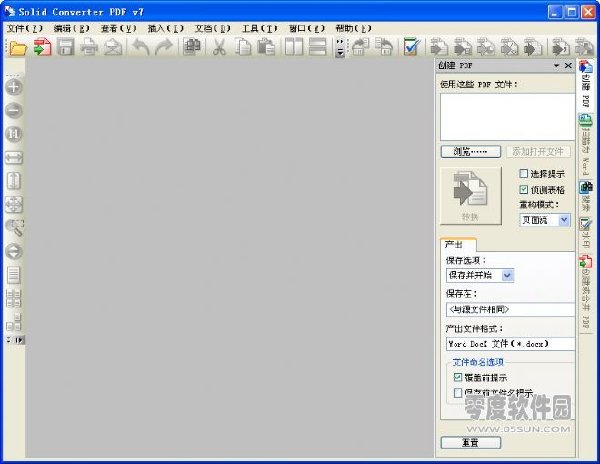Open the 插入(I) menu

pyautogui.click(x=166, y=28)
